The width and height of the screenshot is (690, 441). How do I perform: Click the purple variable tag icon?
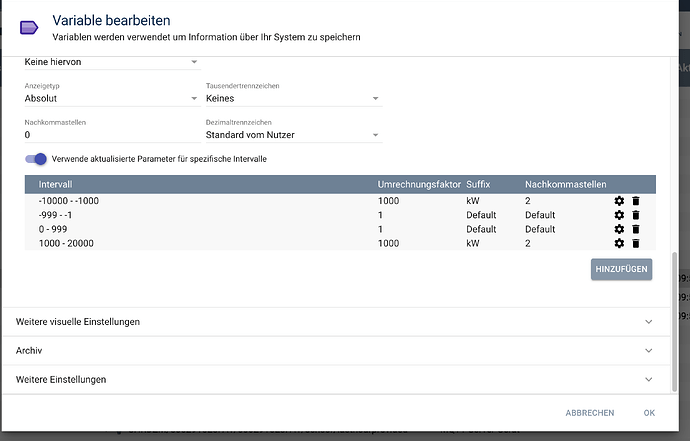(29, 28)
